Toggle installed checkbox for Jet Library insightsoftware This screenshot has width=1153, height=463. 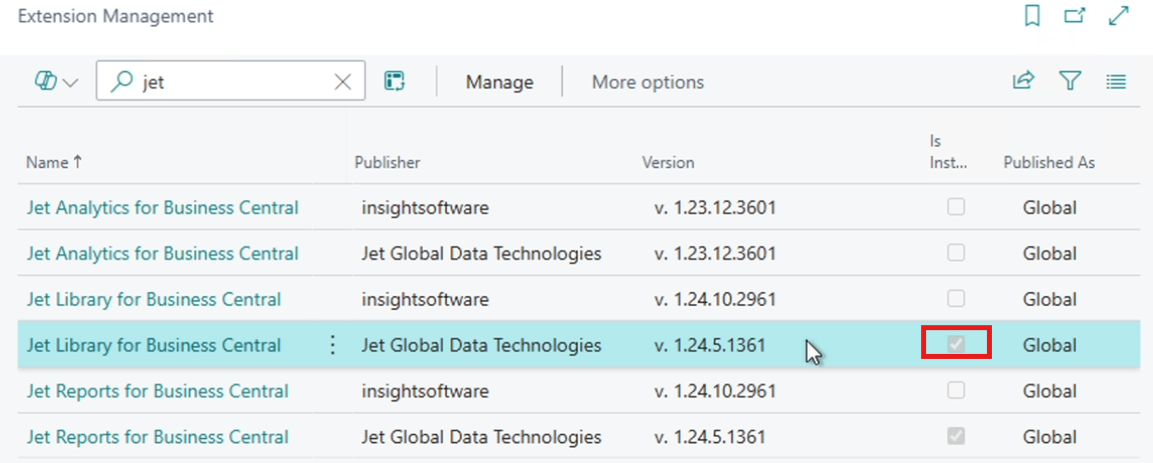pos(956,298)
